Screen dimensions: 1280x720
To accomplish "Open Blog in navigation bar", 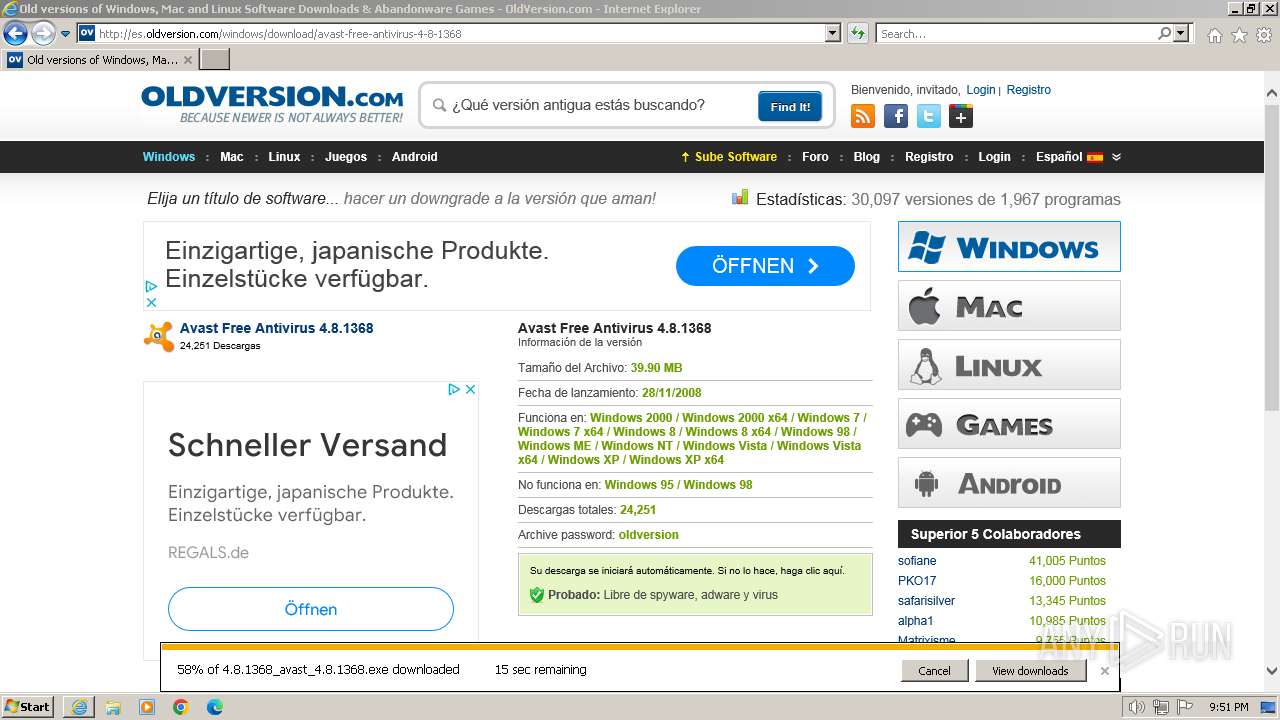I will tap(867, 157).
